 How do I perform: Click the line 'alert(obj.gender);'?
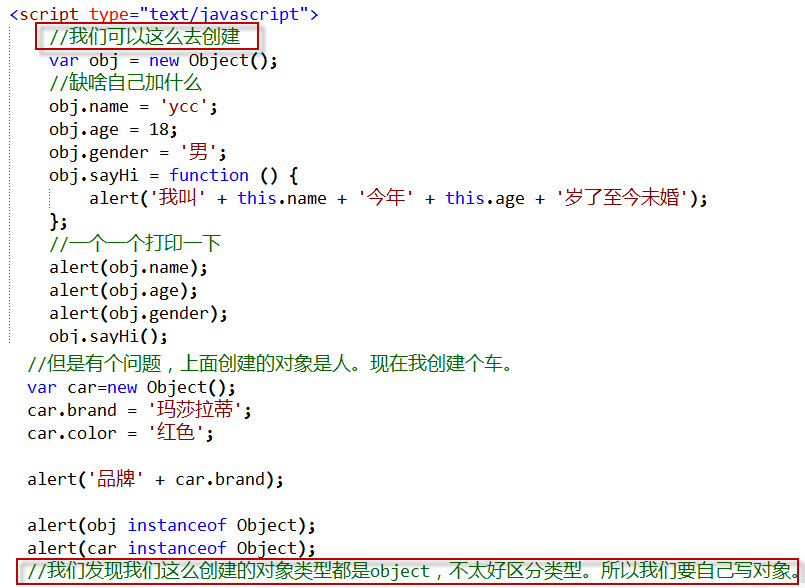pyautogui.click(x=138, y=313)
